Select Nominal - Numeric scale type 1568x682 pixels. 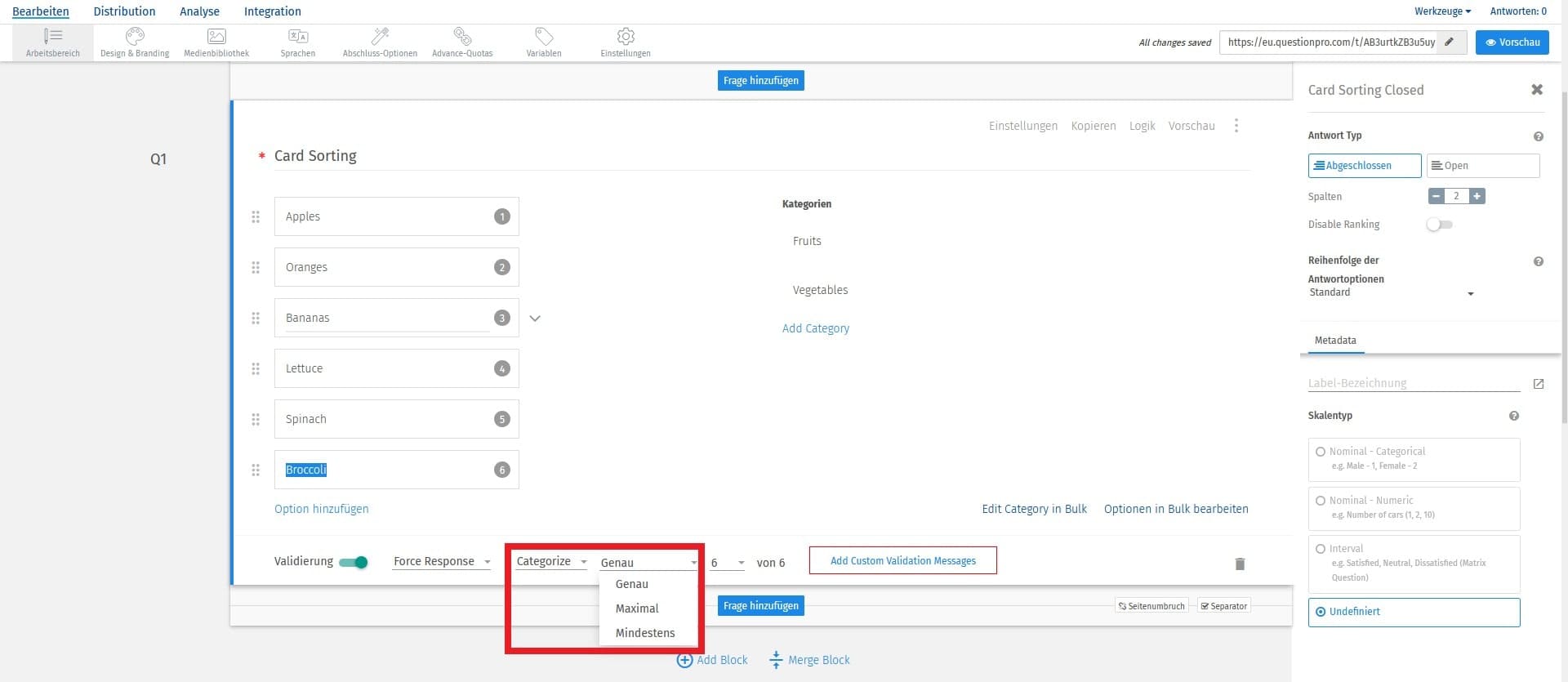click(x=1414, y=508)
